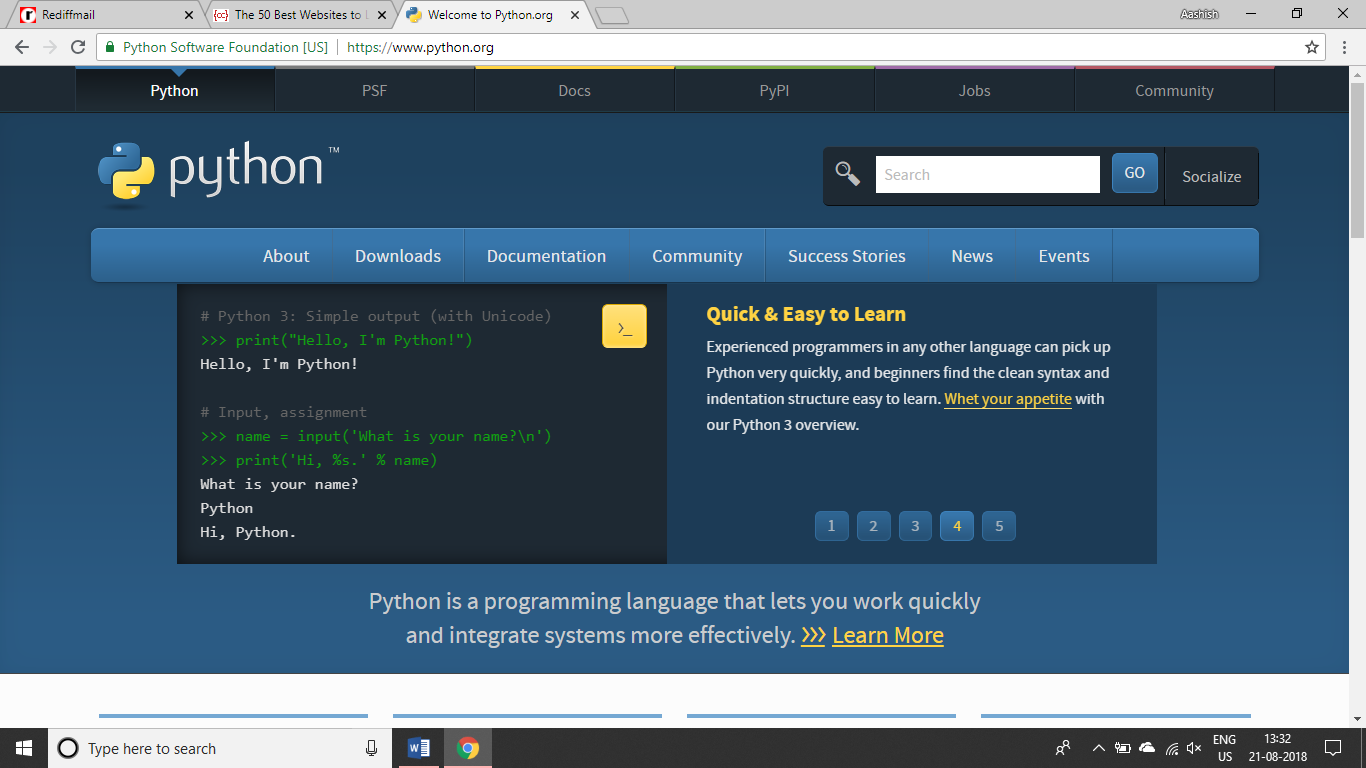The height and width of the screenshot is (768, 1366).
Task: Open the taskbar clock and date
Action: [x=1277, y=748]
